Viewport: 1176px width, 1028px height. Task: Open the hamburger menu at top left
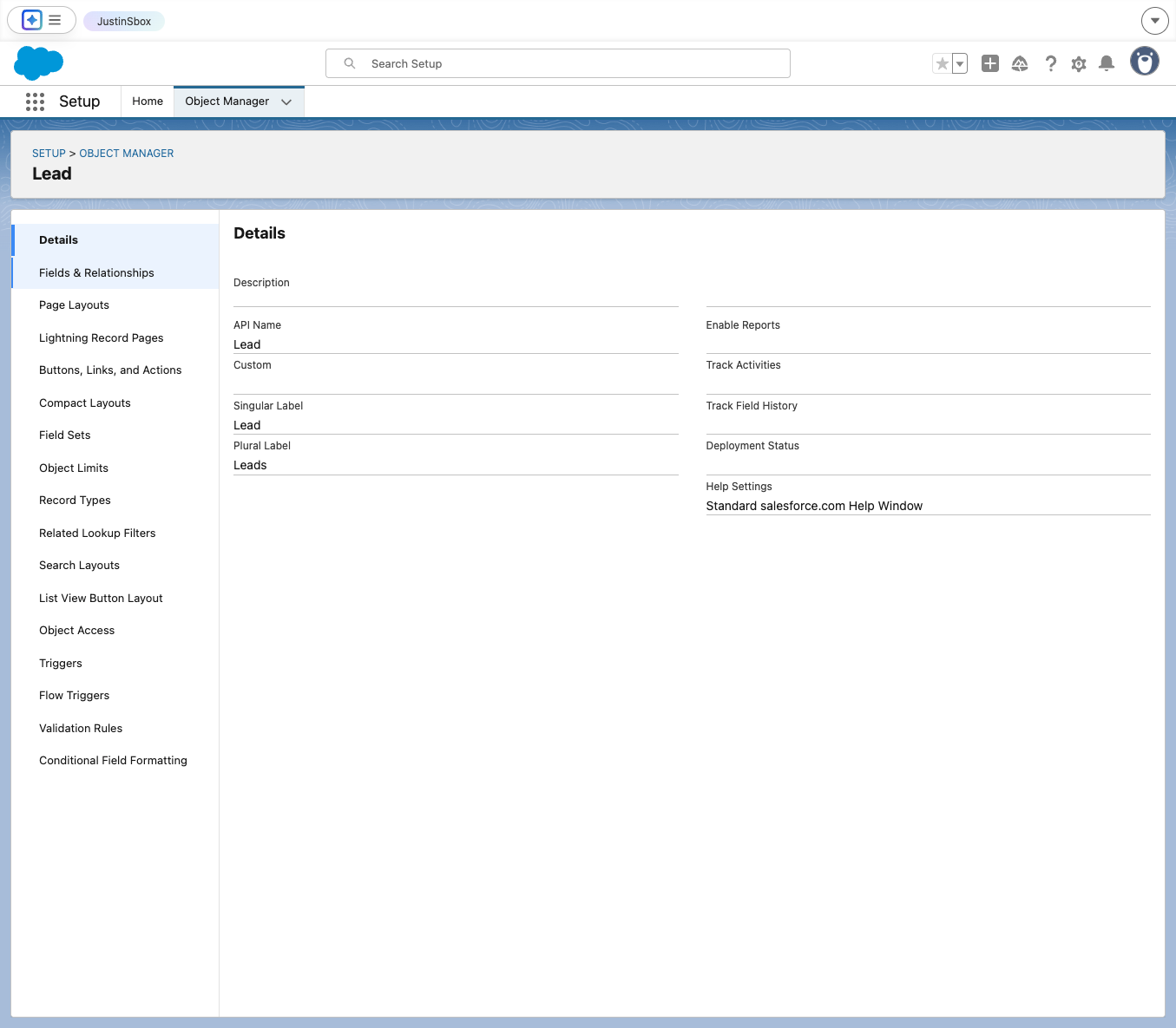pyautogui.click(x=55, y=20)
